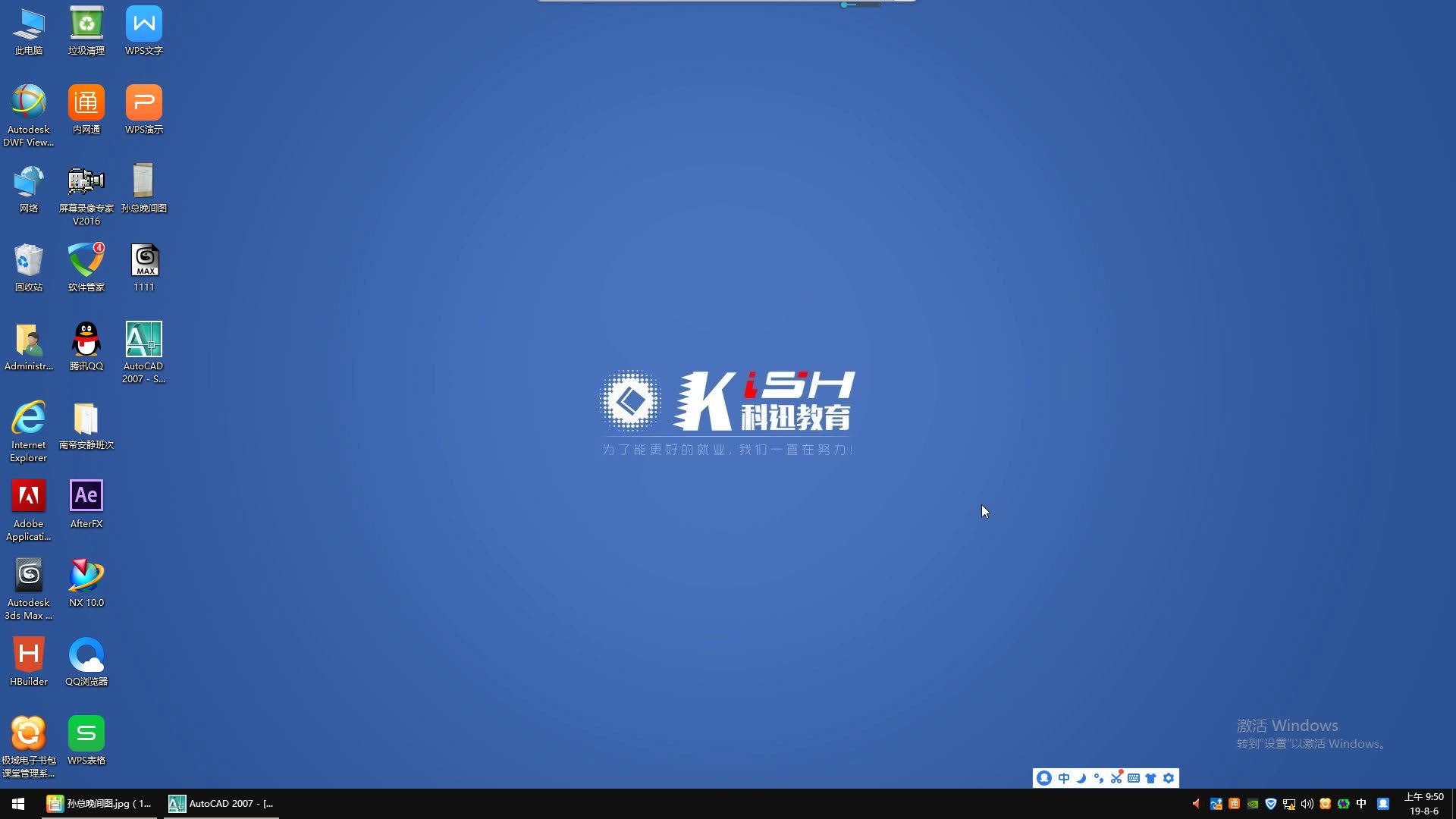Click the IME toolbar avatar icon

(1044, 778)
